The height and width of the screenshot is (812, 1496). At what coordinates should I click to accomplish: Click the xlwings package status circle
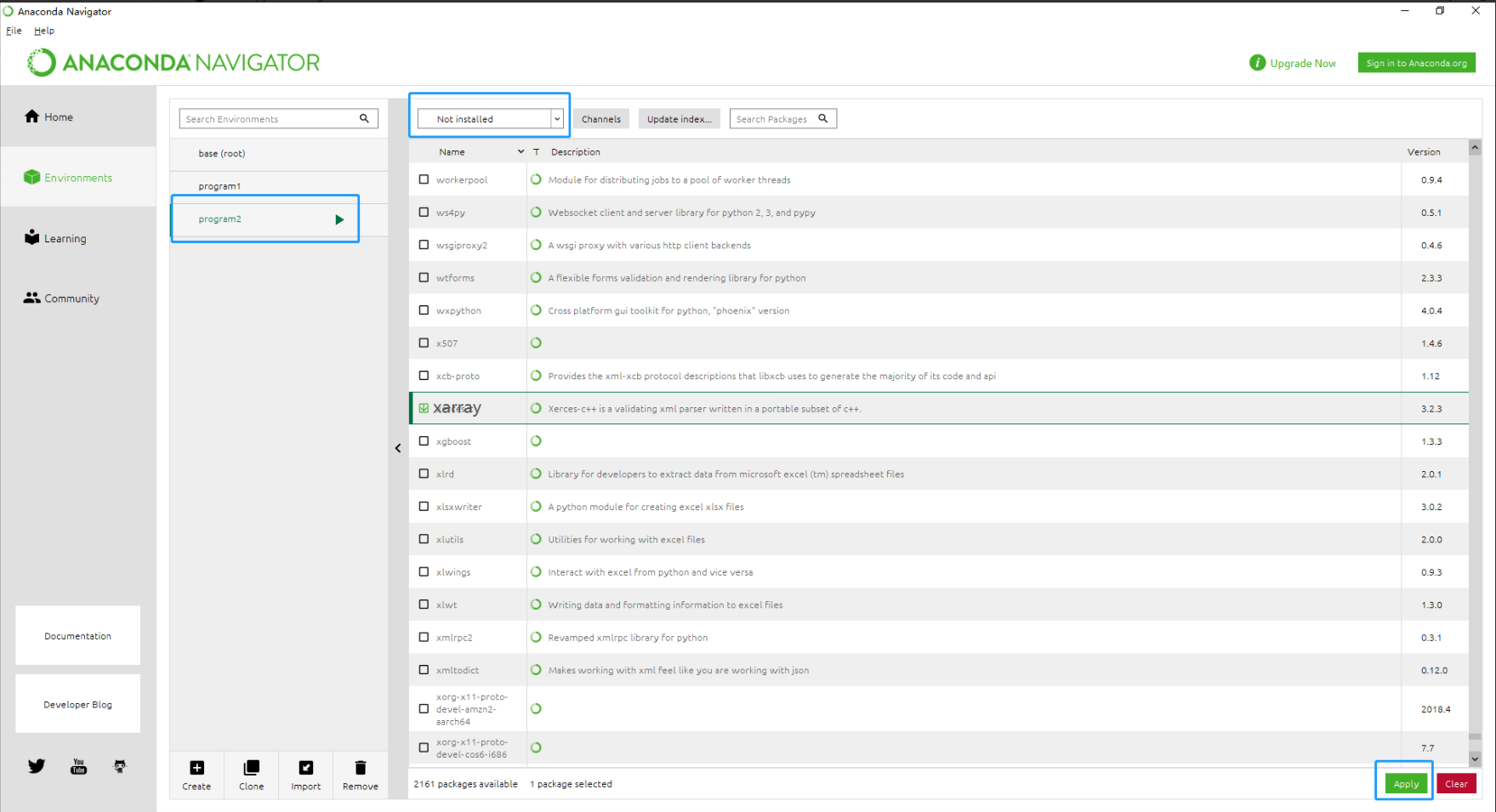[x=536, y=571]
